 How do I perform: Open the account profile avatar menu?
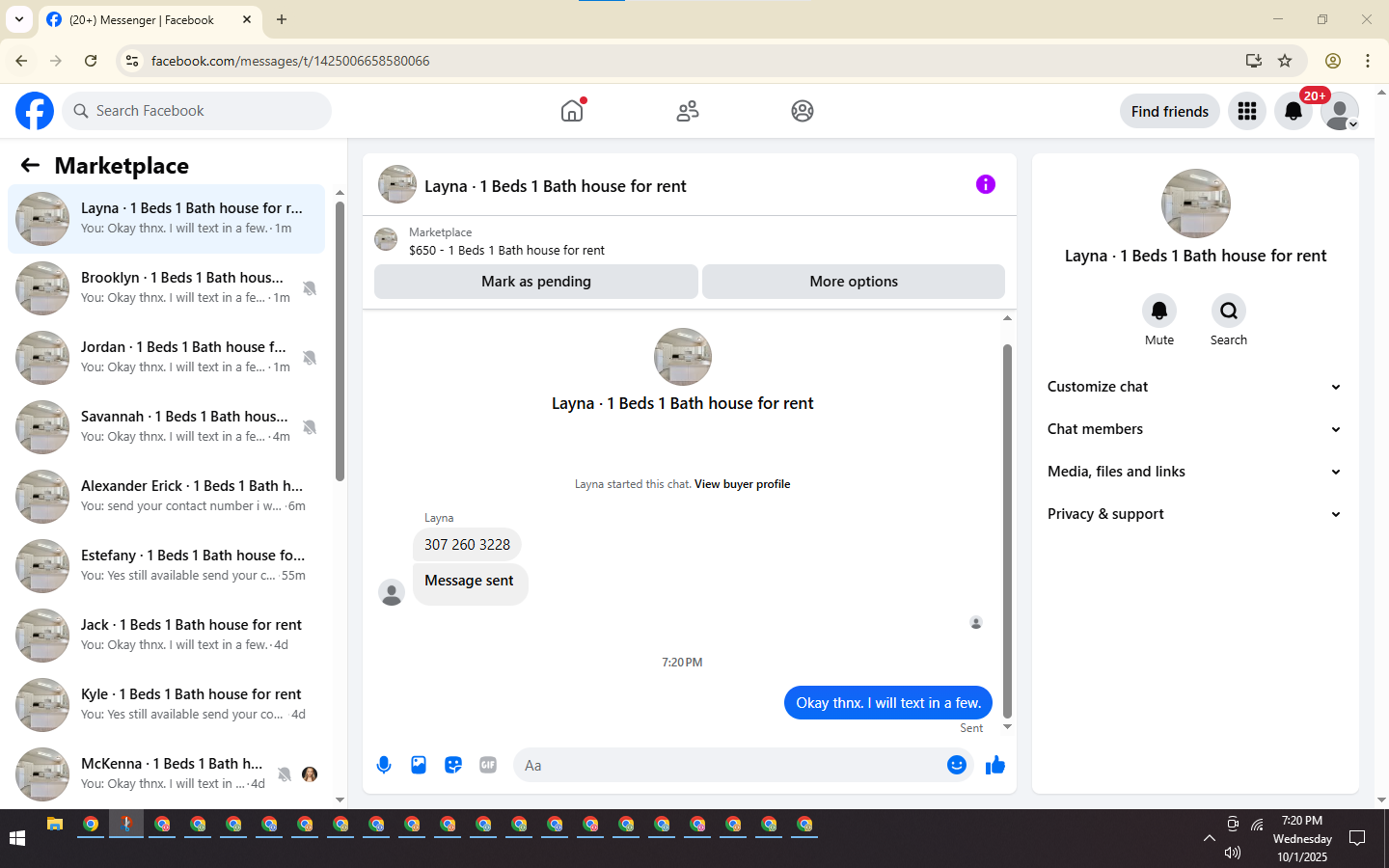click(1340, 111)
